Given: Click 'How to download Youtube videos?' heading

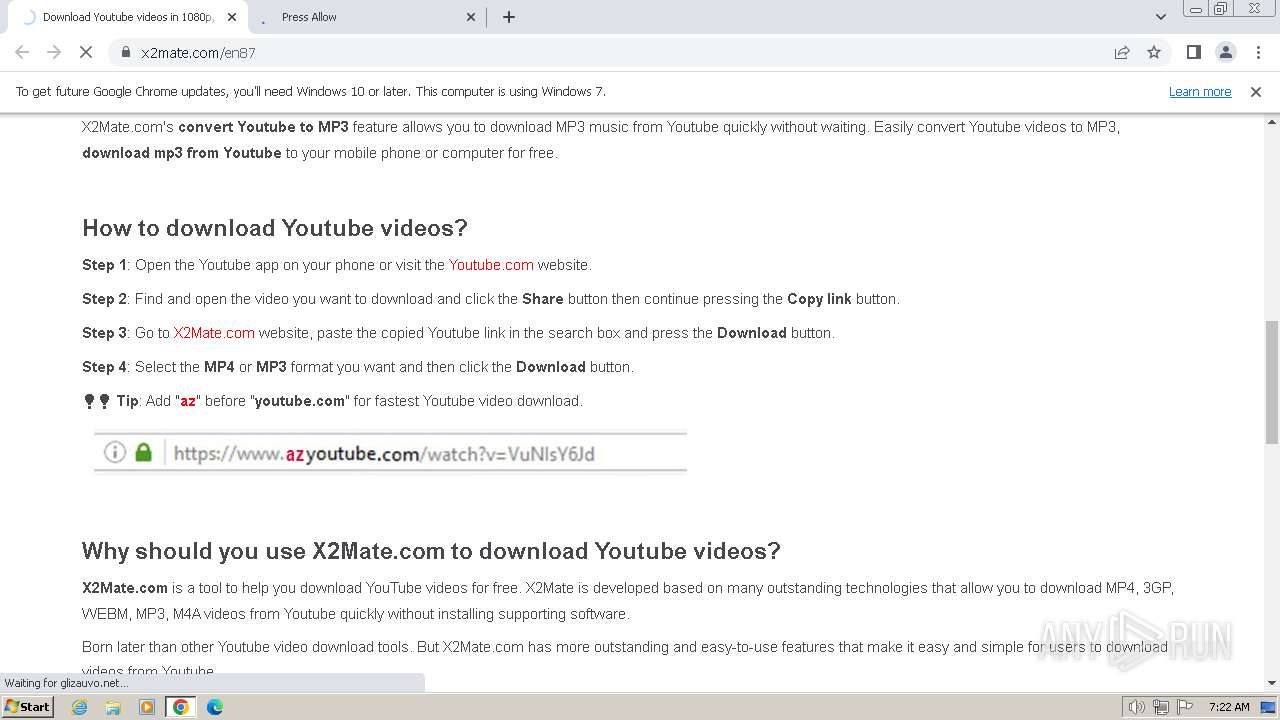Looking at the screenshot, I should tap(275, 228).
